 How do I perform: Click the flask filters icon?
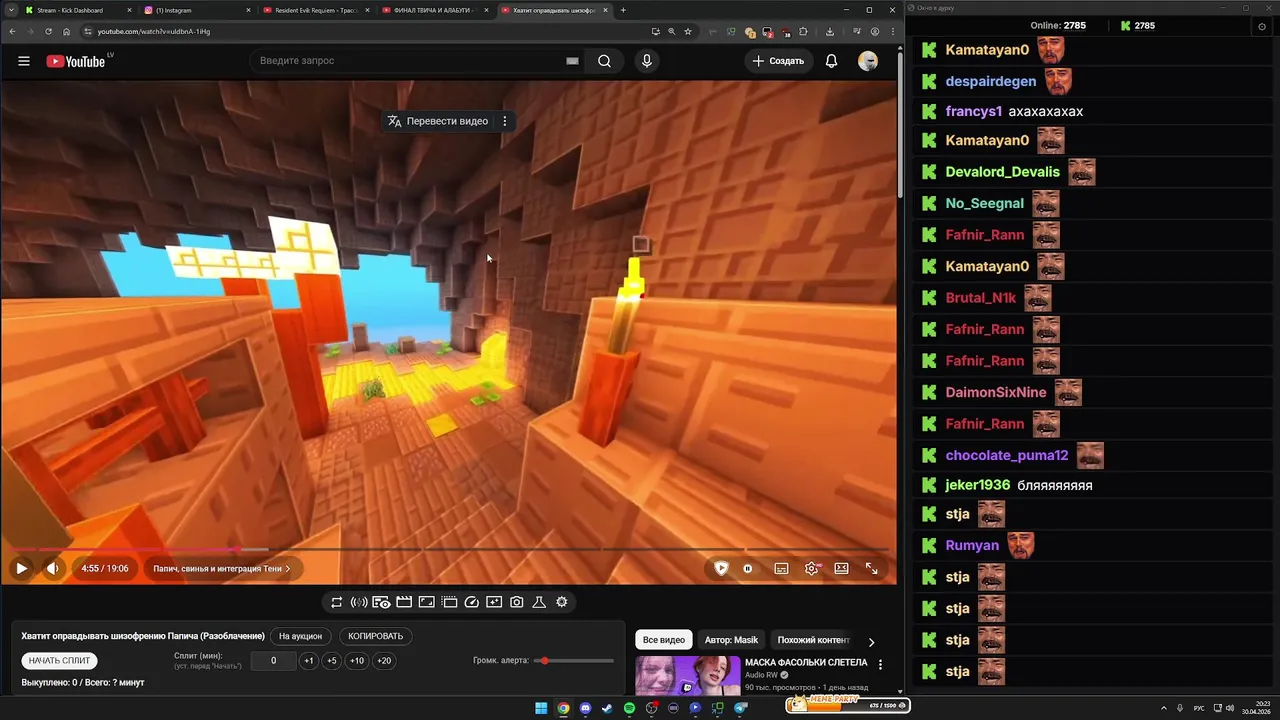[539, 602]
